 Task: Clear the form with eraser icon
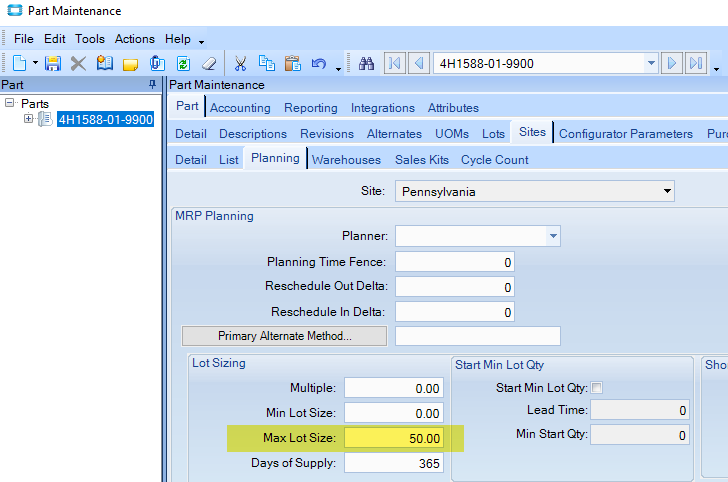pos(209,63)
